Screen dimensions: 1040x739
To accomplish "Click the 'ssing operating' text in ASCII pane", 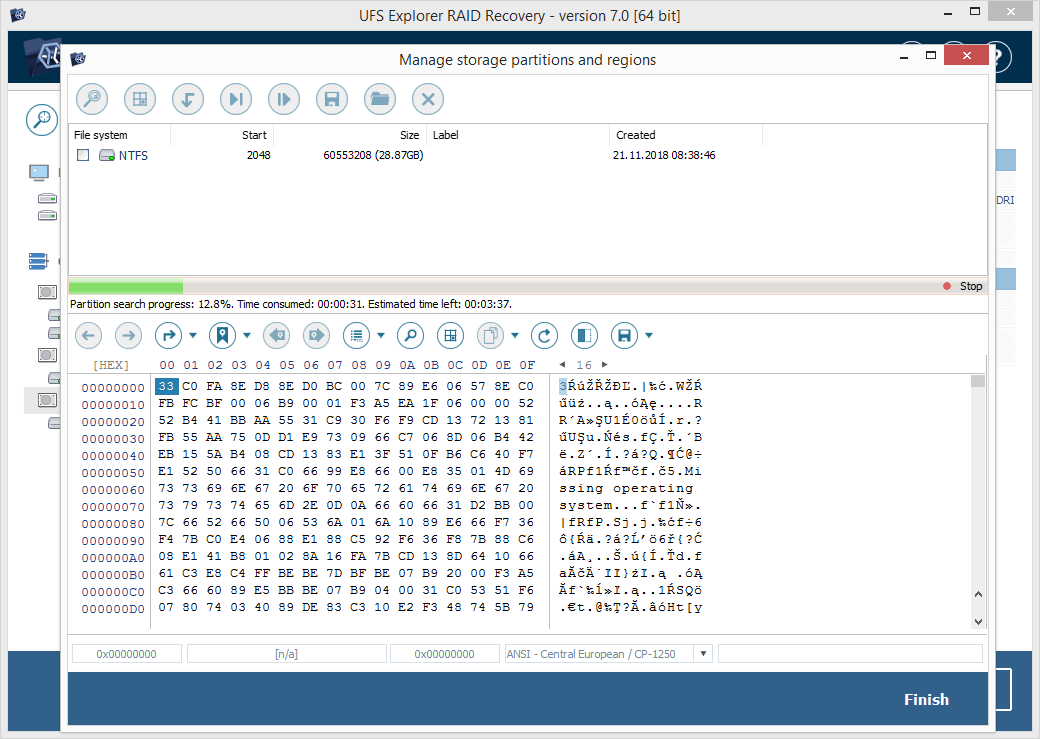I will [x=626, y=488].
